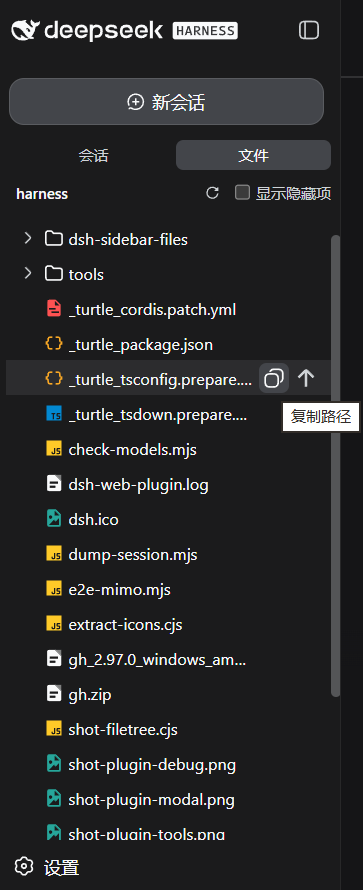Switch to the 会话 tab

[93, 156]
